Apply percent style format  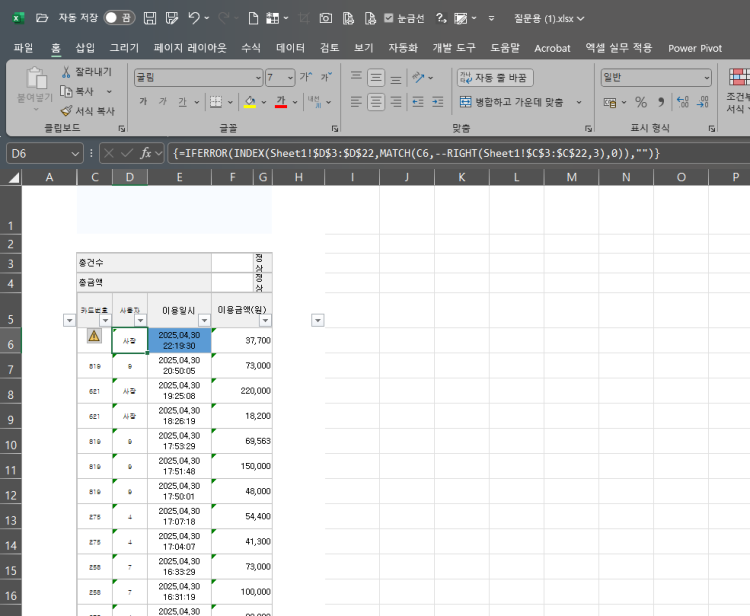click(x=641, y=102)
